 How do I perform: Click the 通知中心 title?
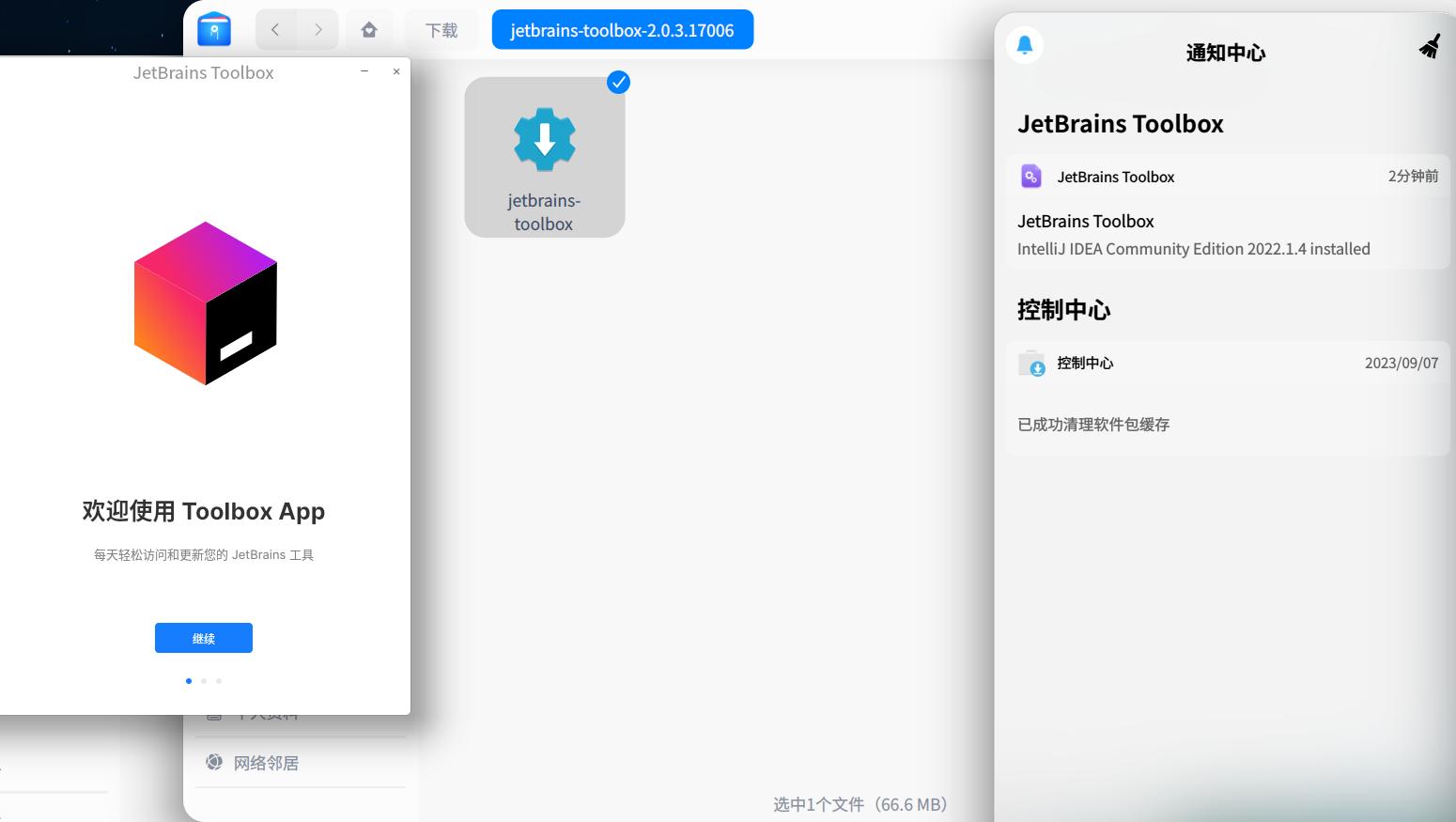point(1226,53)
